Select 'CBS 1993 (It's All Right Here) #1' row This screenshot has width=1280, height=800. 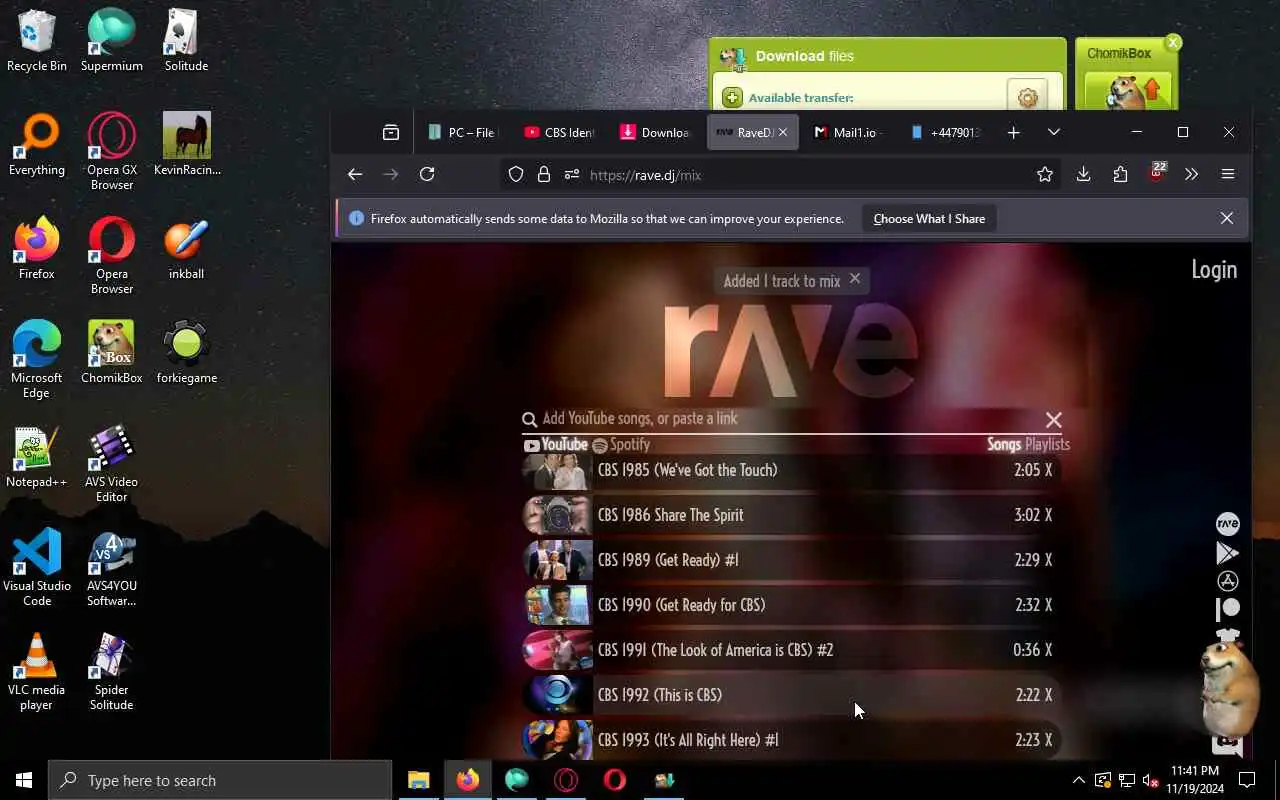(791, 740)
